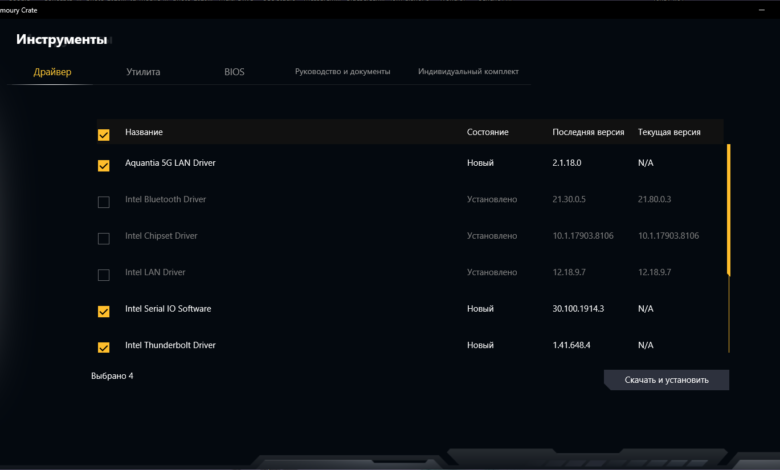Image resolution: width=780 pixels, height=470 pixels.
Task: Select the Intel Thunderbolt Driver name
Action: [x=170, y=345]
